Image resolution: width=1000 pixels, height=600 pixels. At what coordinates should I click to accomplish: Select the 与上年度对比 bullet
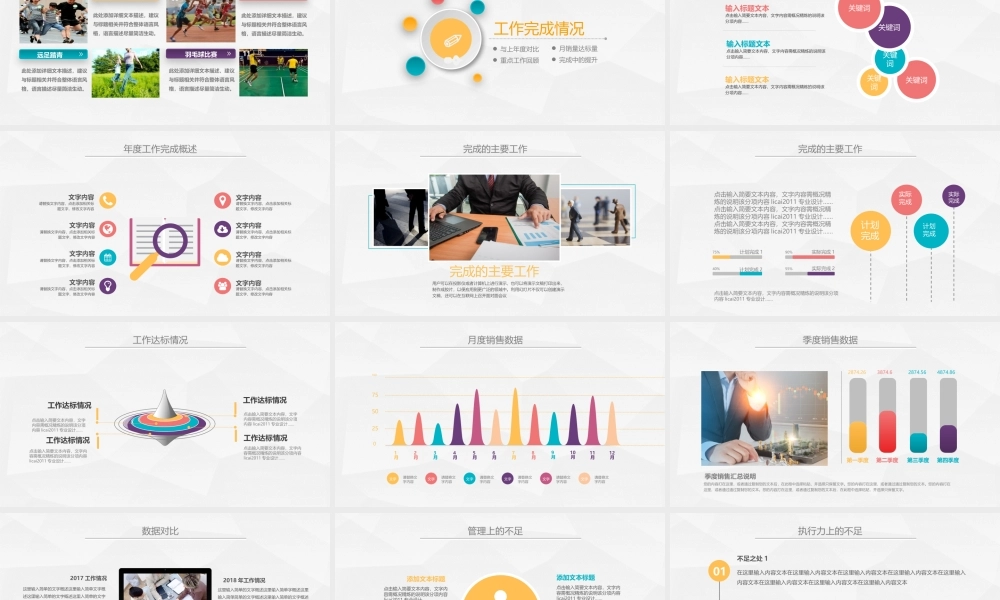pyautogui.click(x=519, y=49)
